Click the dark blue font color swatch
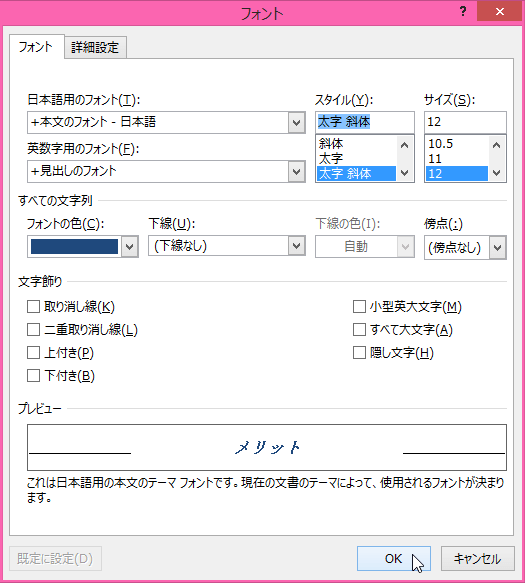Viewport: 525px width, 583px height. coord(74,247)
